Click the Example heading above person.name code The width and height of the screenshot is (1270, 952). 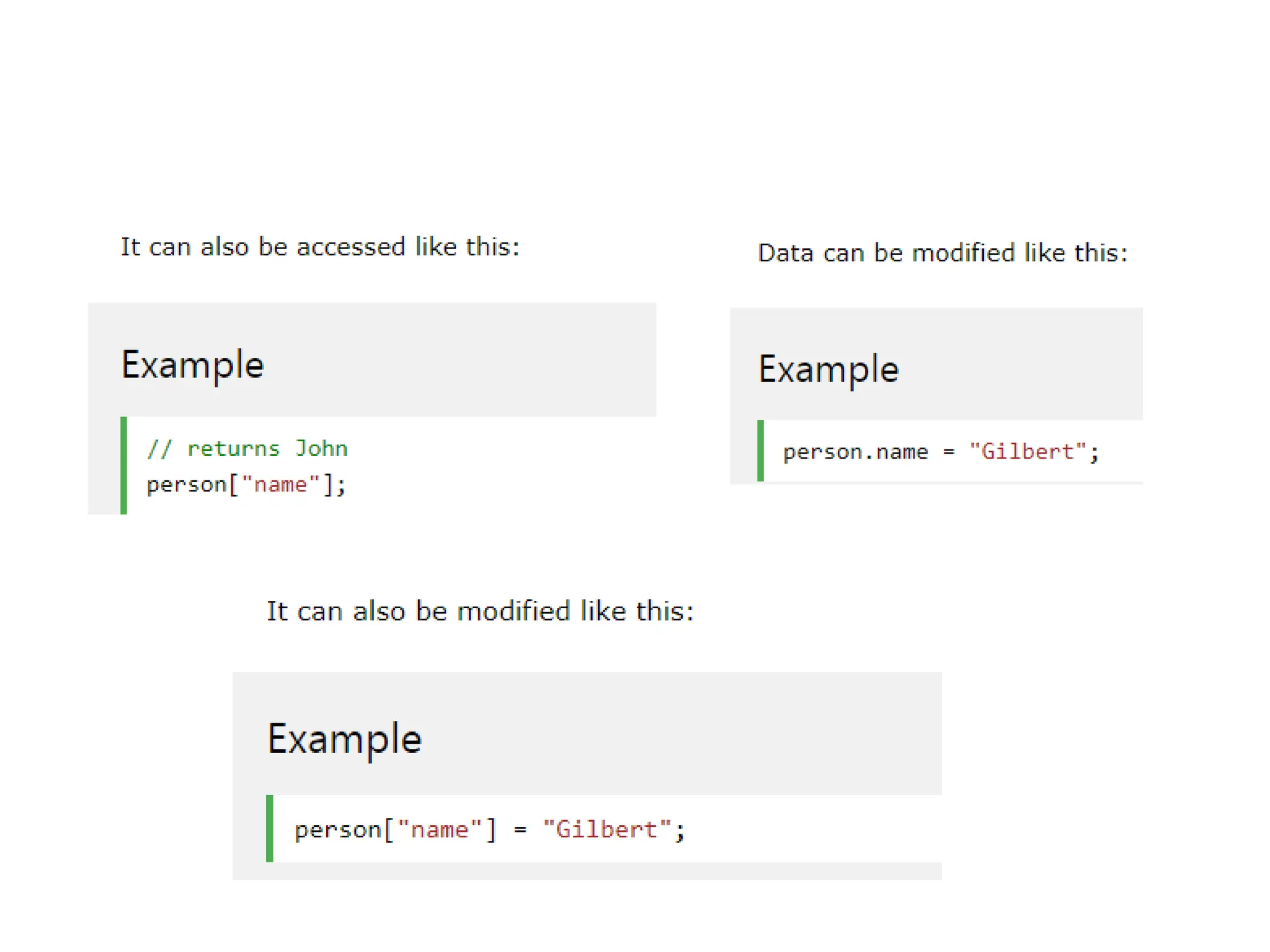coord(828,369)
